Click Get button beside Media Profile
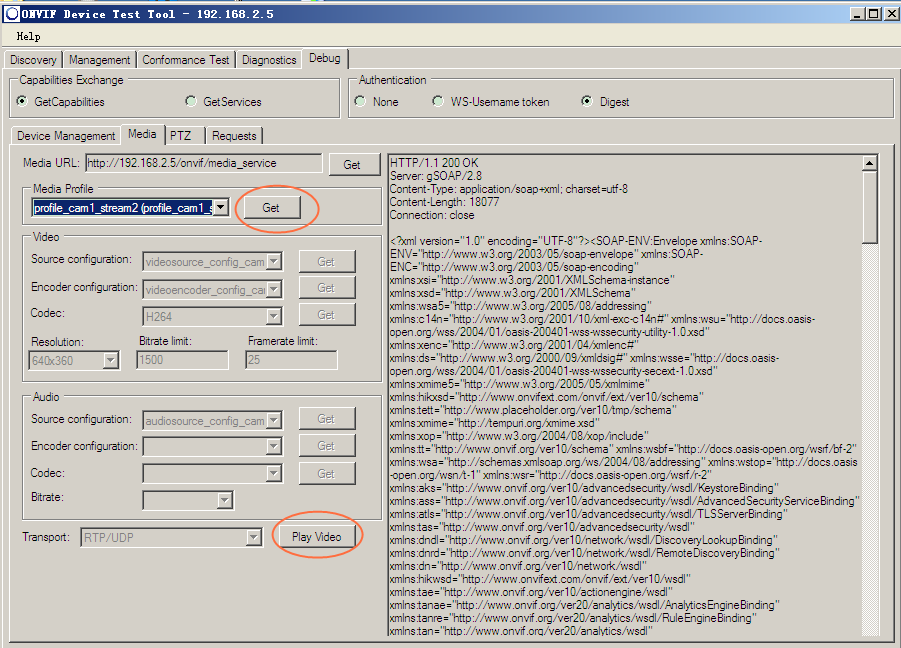This screenshot has height=648, width=901. tap(270, 208)
